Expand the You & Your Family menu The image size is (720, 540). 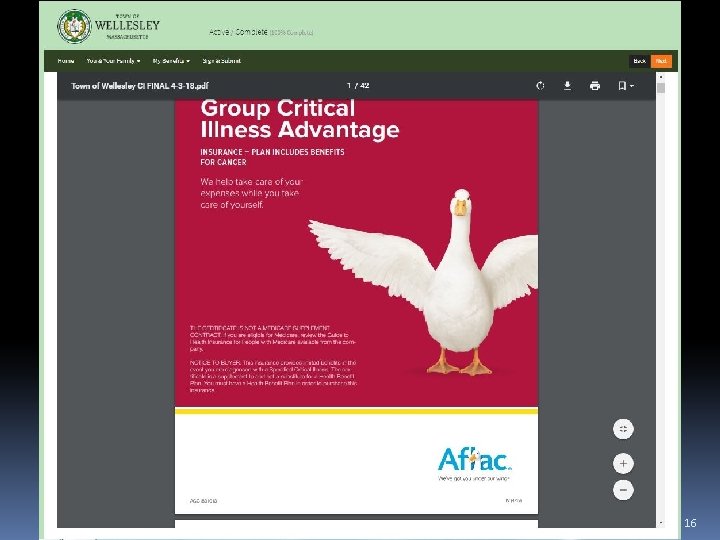(x=113, y=61)
